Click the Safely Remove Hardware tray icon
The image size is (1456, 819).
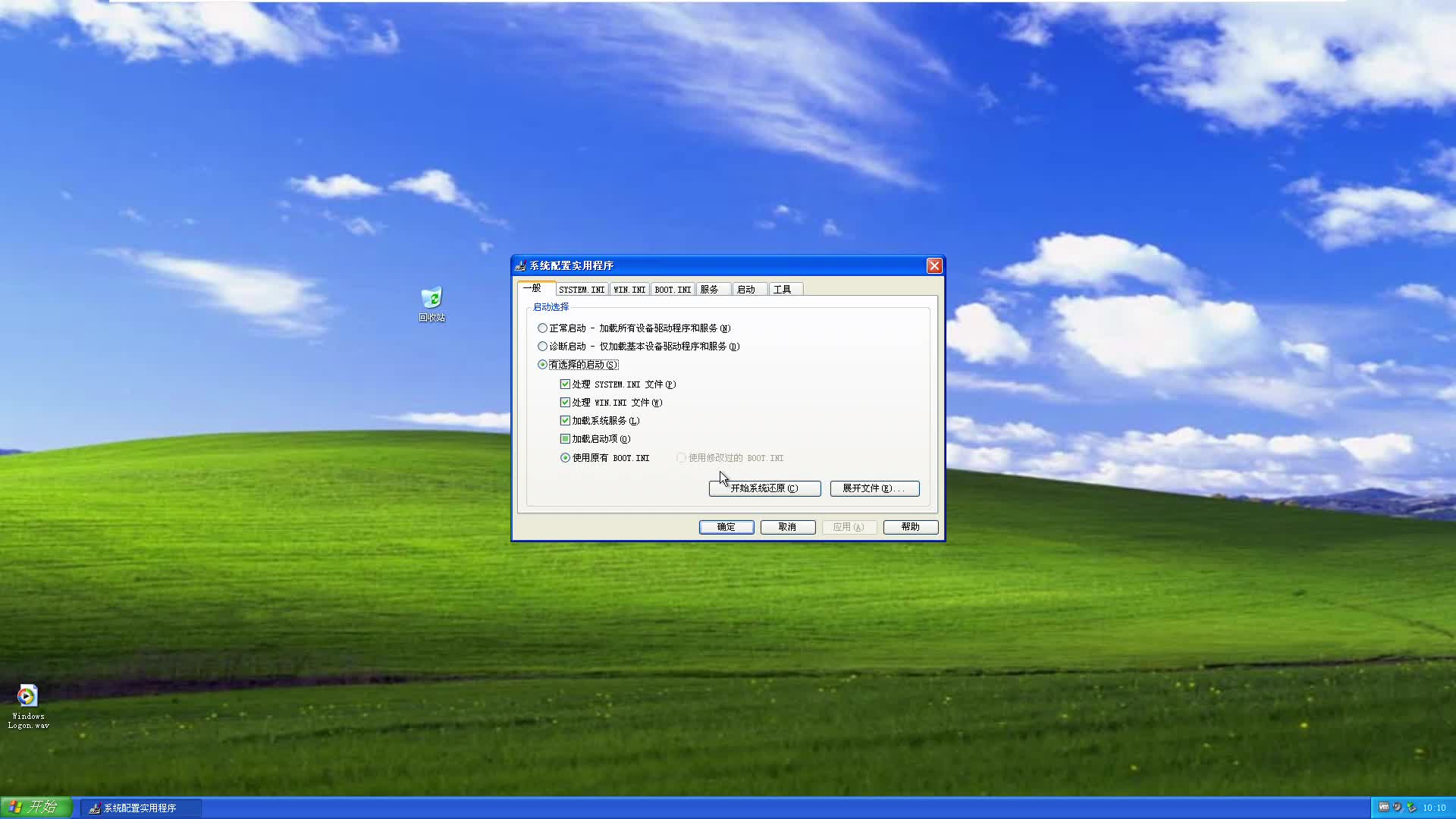[x=1410, y=807]
